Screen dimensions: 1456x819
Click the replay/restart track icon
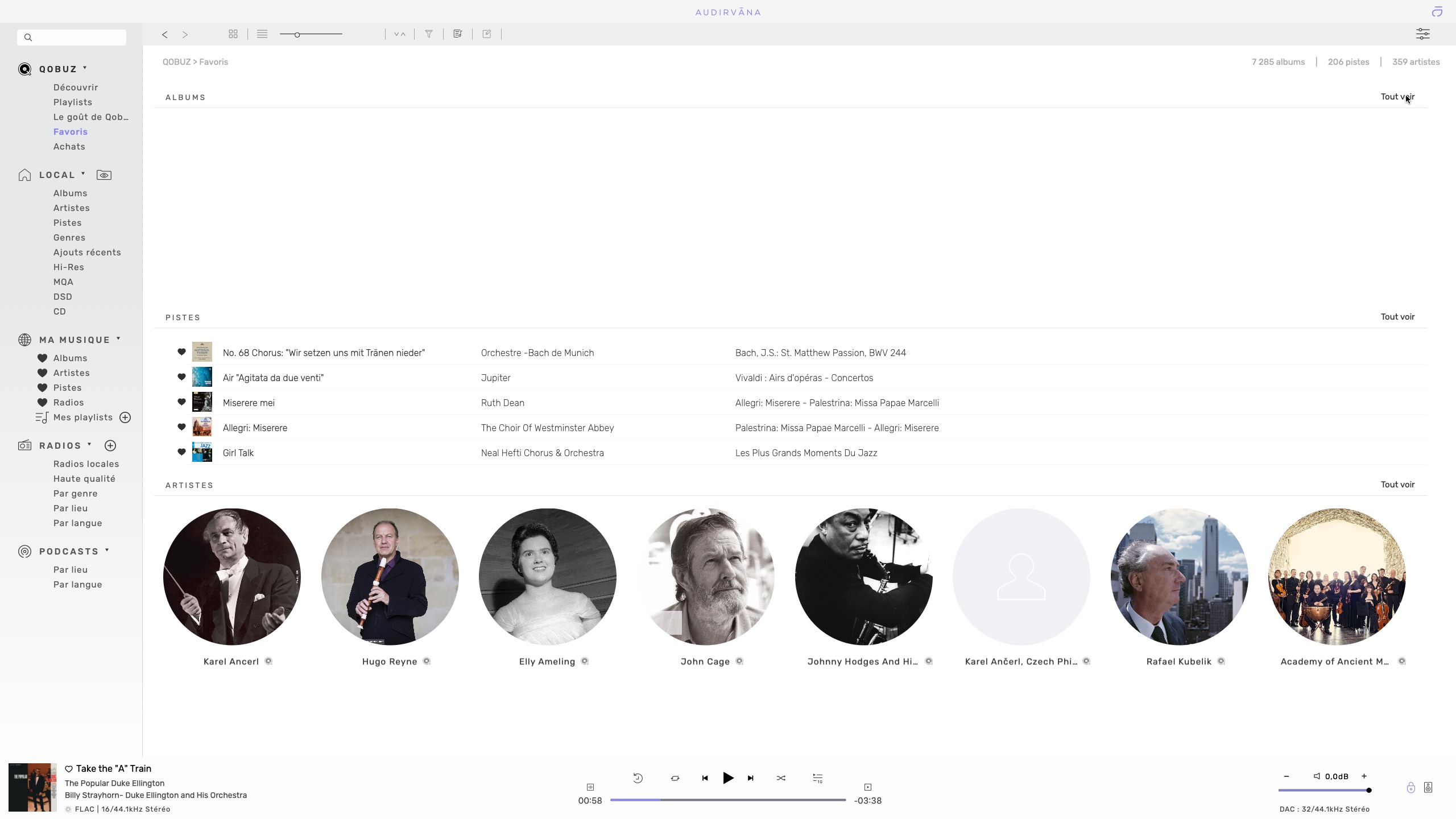[x=638, y=778]
